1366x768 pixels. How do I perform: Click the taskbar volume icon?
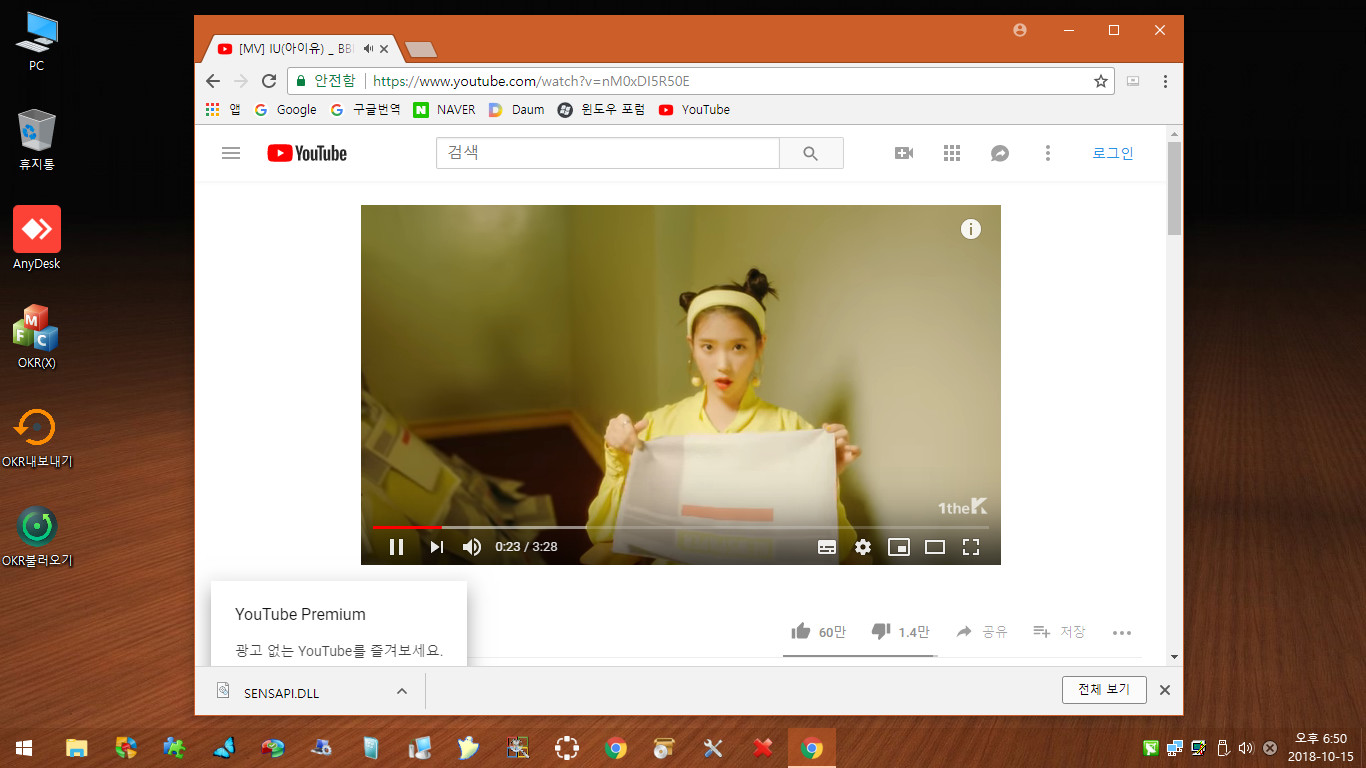click(x=1246, y=747)
